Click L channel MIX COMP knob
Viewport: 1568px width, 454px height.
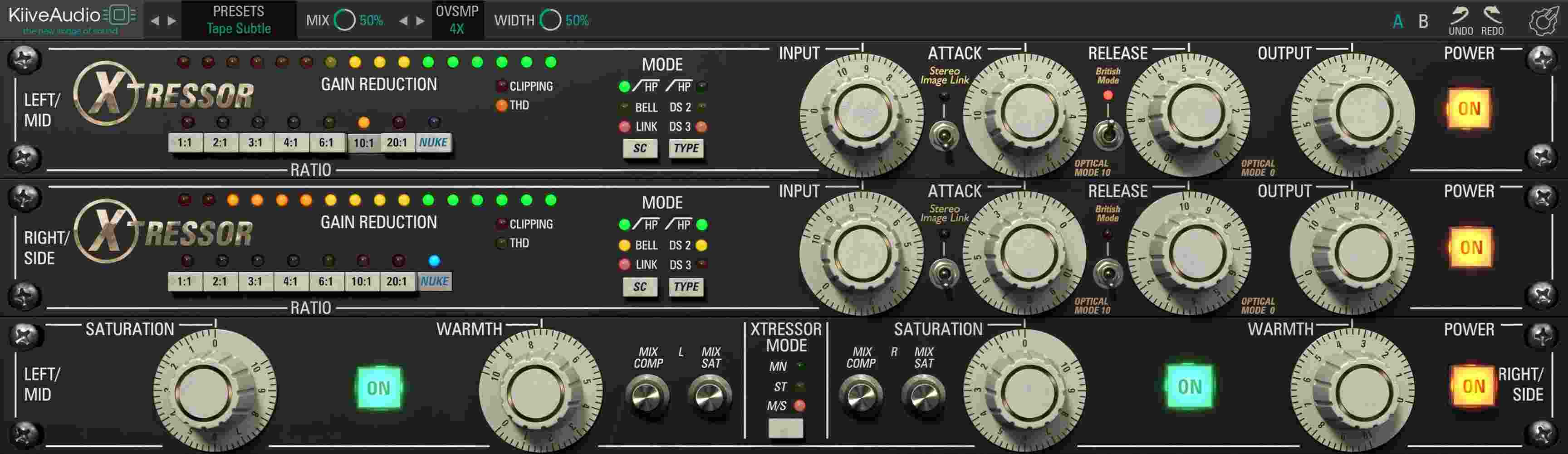647,395
